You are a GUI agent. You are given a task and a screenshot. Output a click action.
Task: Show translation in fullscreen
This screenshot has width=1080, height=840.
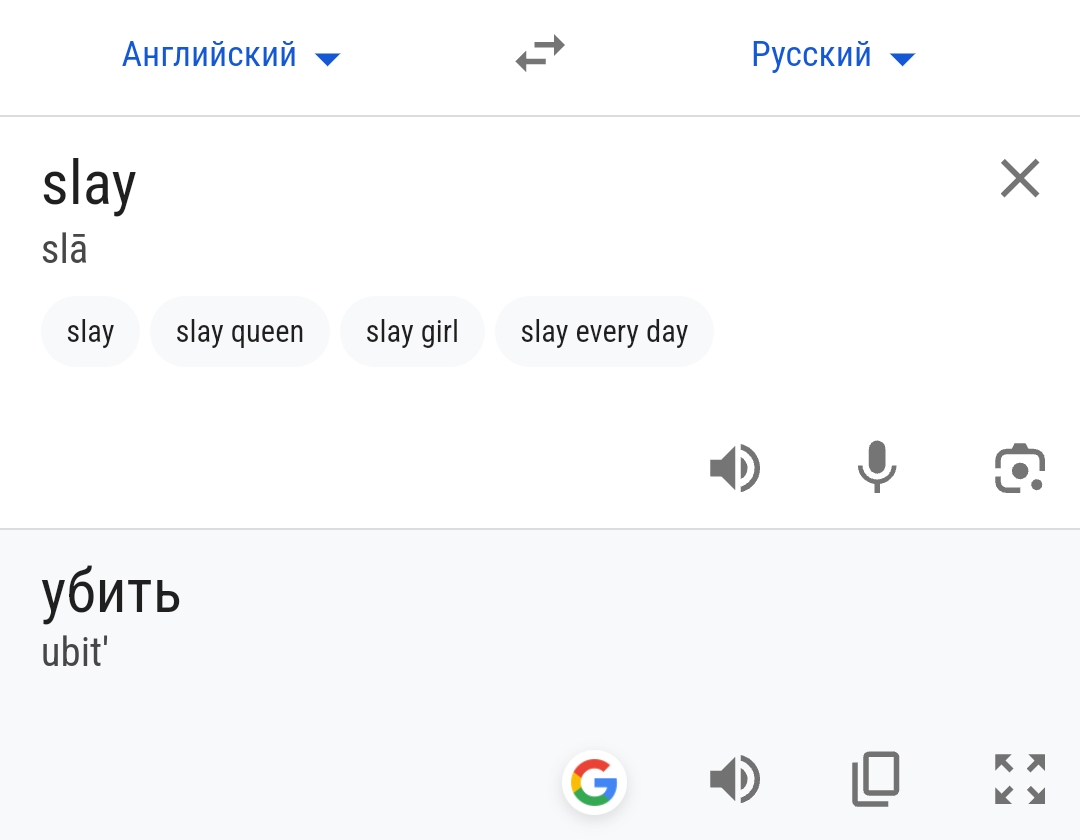(1020, 779)
